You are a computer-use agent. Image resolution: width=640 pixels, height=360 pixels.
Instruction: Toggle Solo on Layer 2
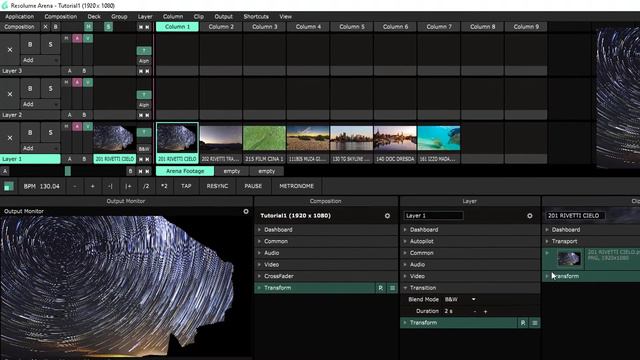click(50, 89)
